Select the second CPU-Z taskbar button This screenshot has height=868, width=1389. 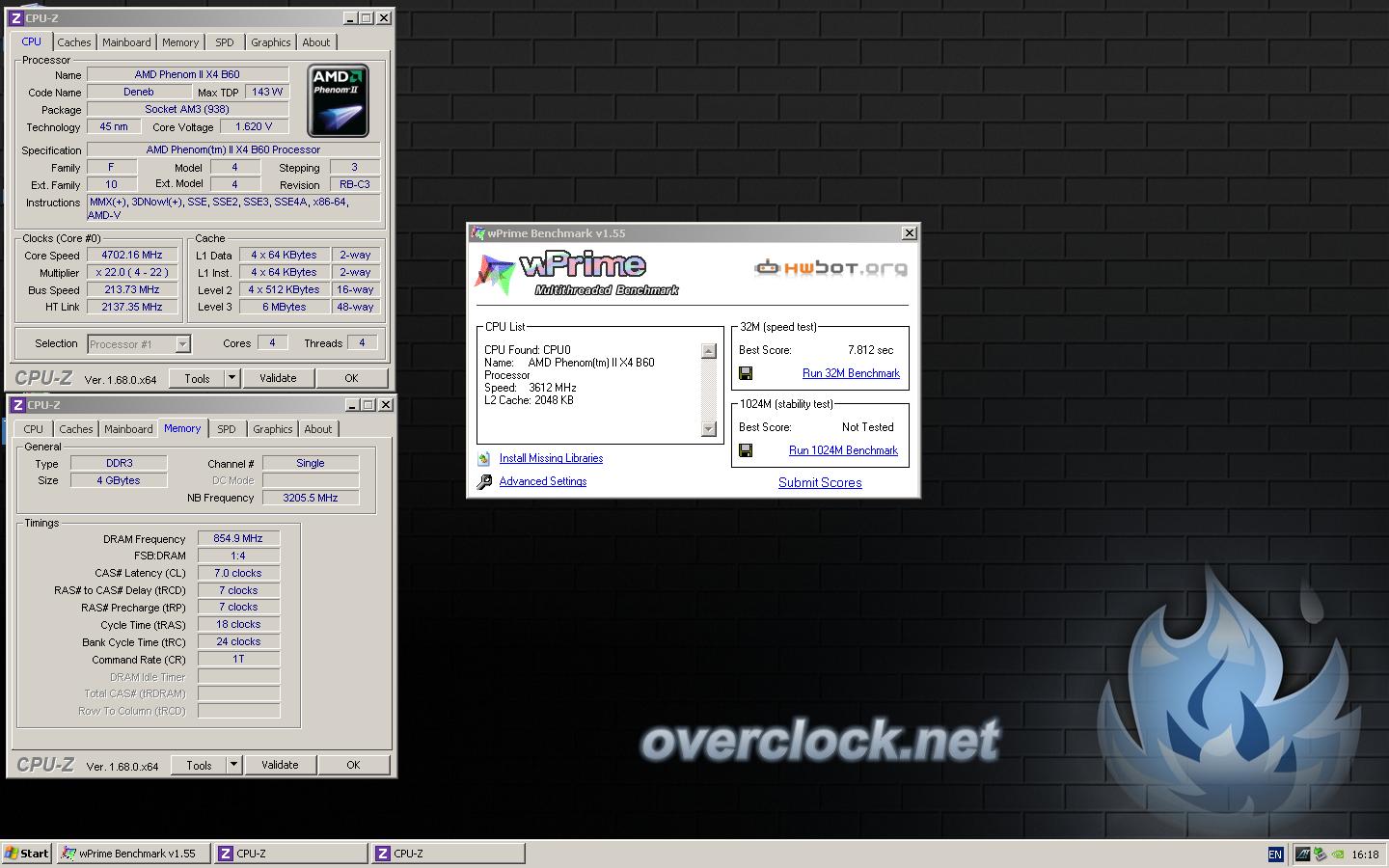click(x=449, y=854)
